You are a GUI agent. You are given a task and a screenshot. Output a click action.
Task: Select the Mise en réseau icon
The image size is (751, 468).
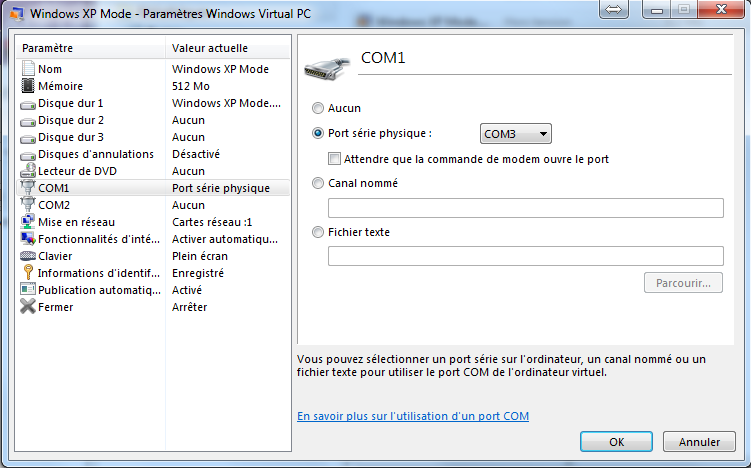(x=28, y=222)
